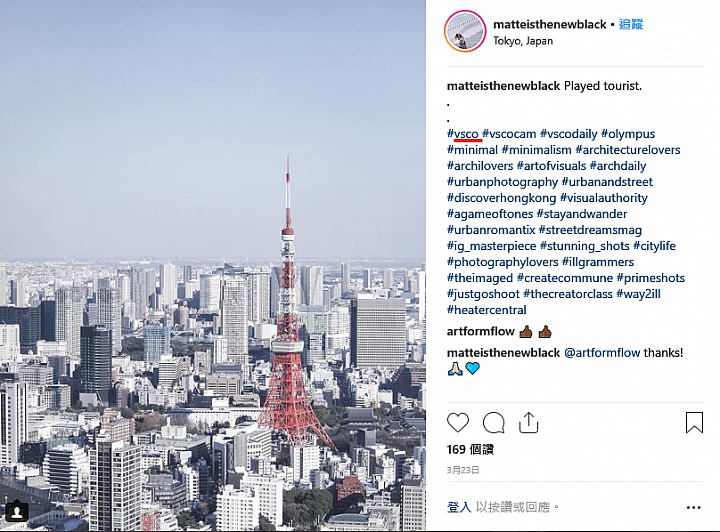Follow the account with the 追蹤 button
This screenshot has height=532, width=720.
pos(631,24)
